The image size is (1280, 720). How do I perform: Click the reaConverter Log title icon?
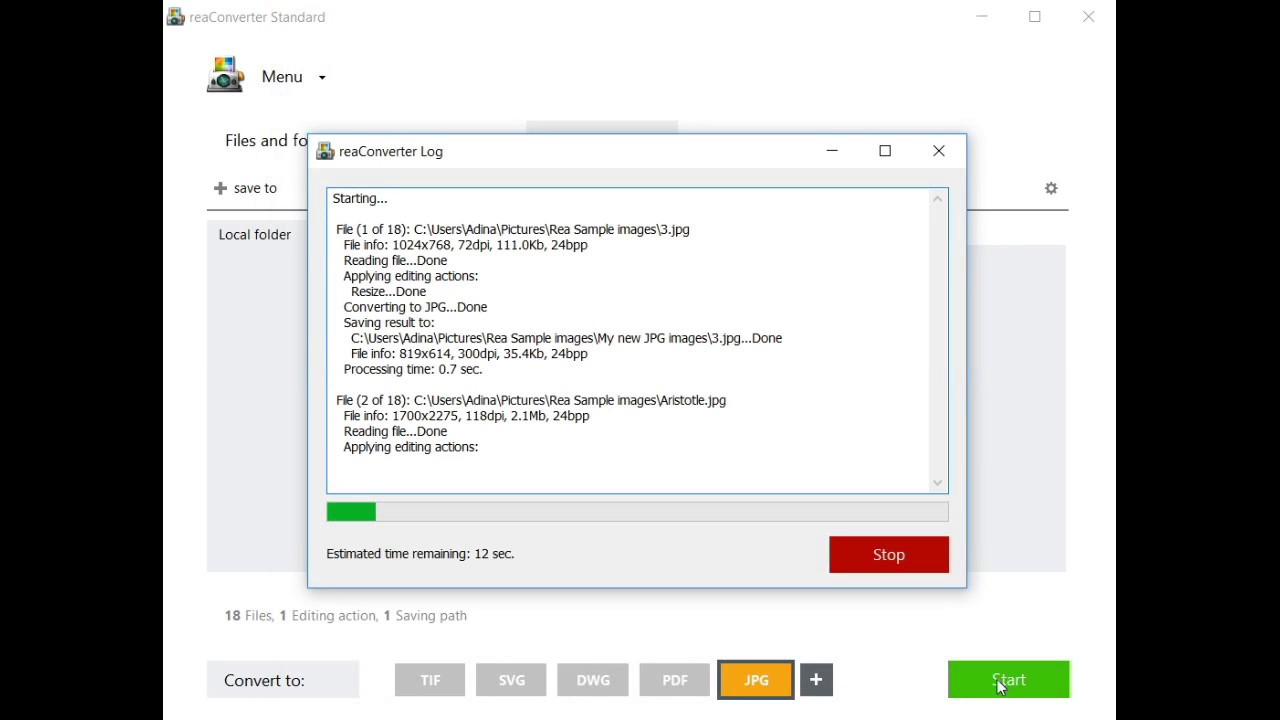coord(325,151)
